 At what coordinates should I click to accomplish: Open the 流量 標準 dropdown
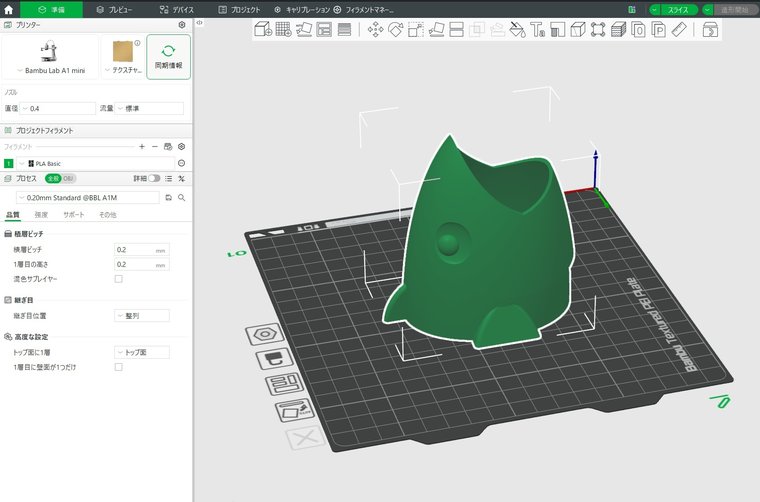point(149,109)
